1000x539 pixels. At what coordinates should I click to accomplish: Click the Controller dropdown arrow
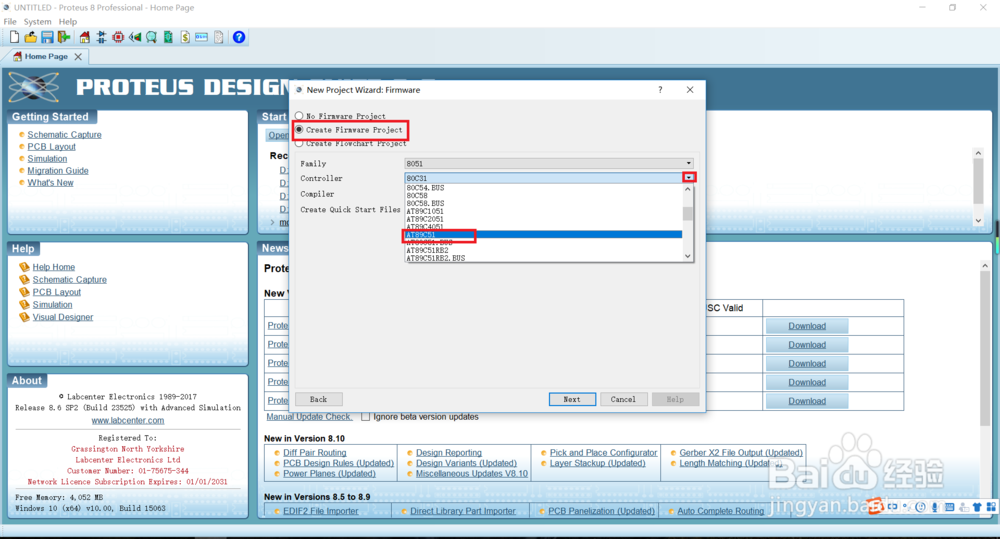[x=689, y=178]
